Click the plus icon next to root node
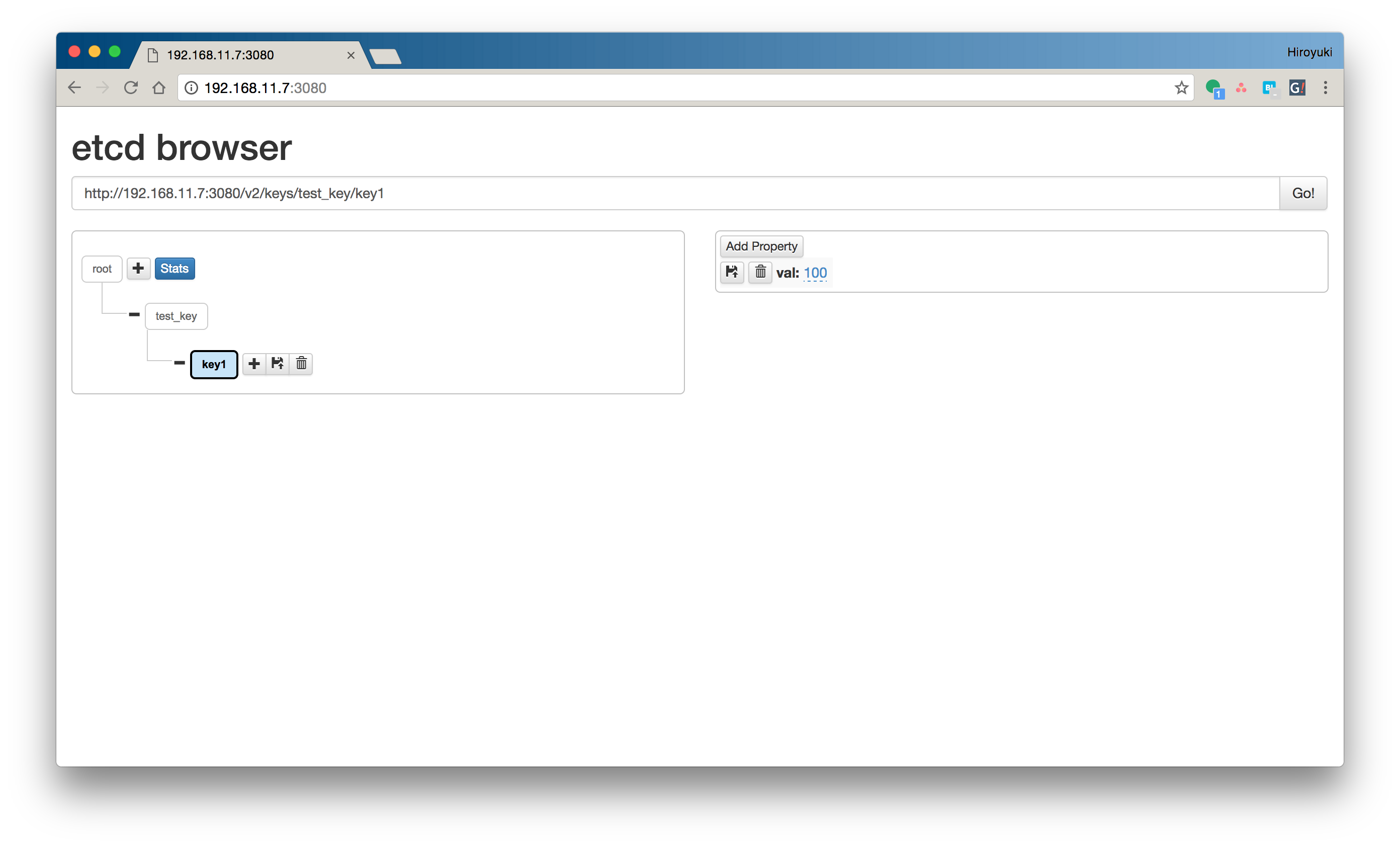1400x847 pixels. click(x=138, y=267)
